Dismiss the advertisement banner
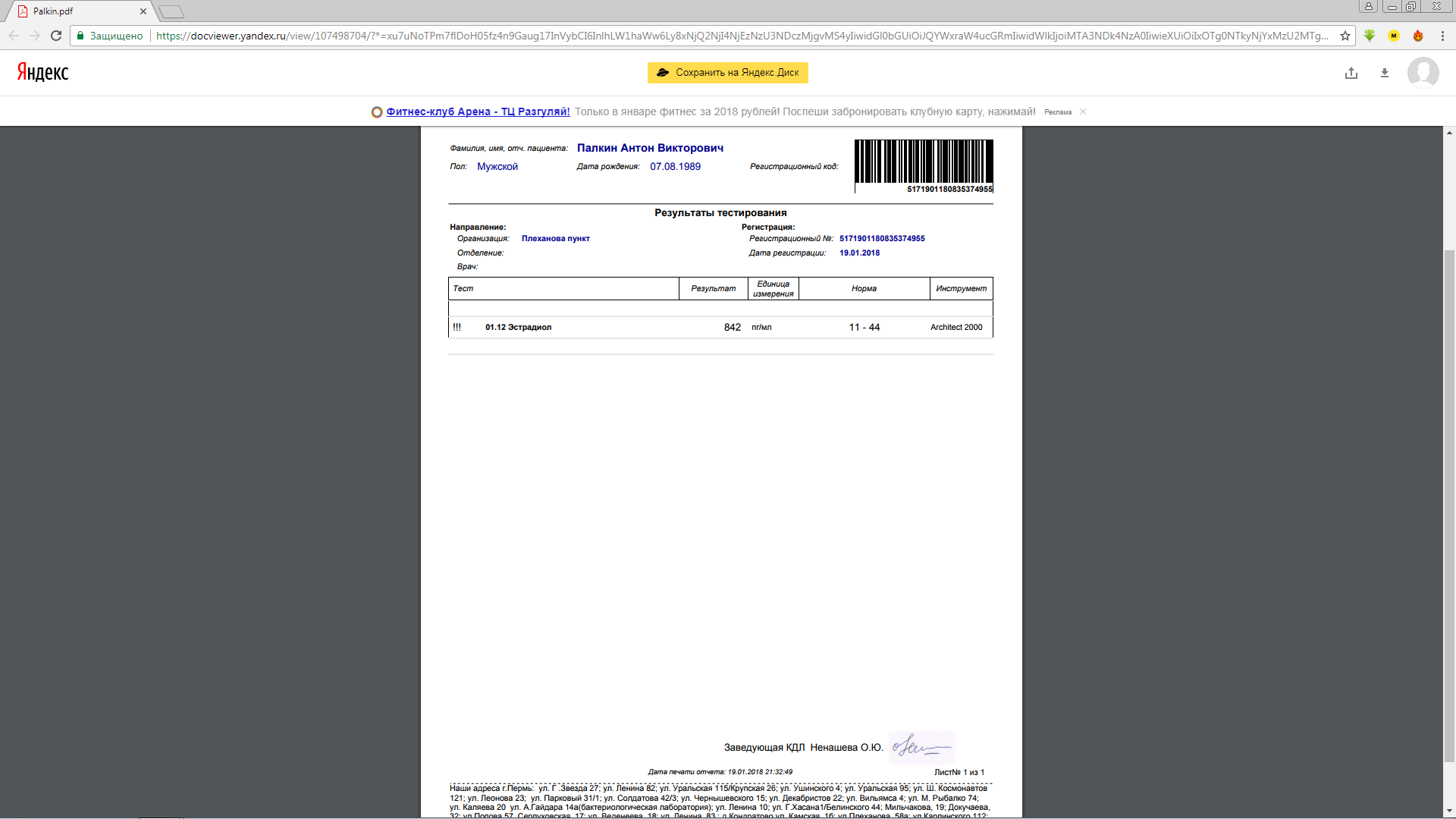 (x=1083, y=111)
